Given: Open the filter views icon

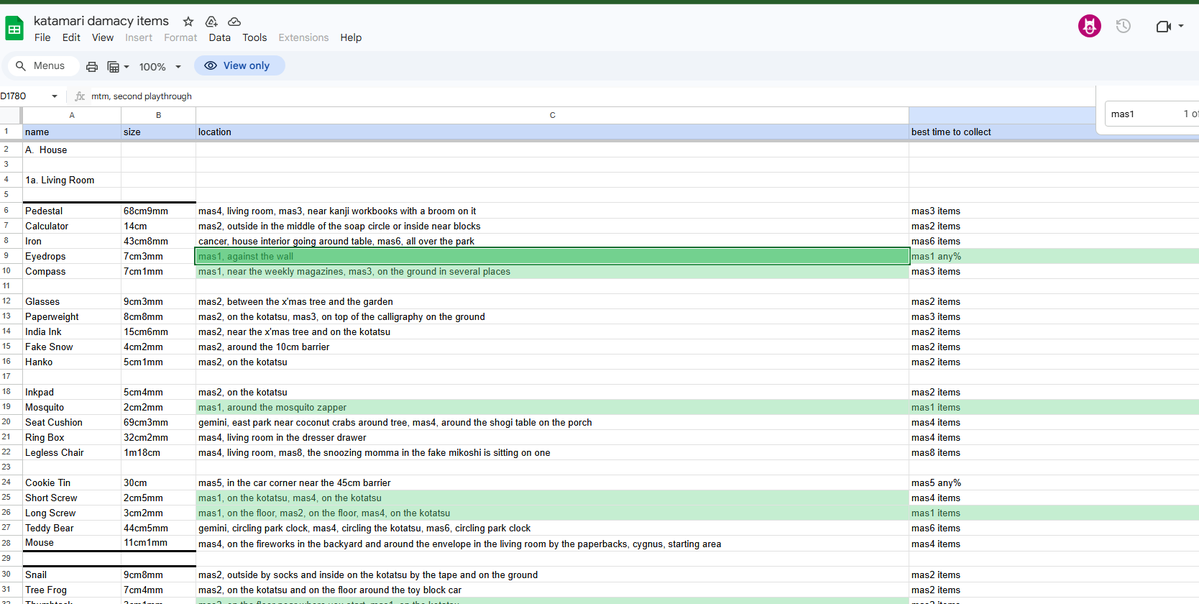Looking at the screenshot, I should click(113, 67).
